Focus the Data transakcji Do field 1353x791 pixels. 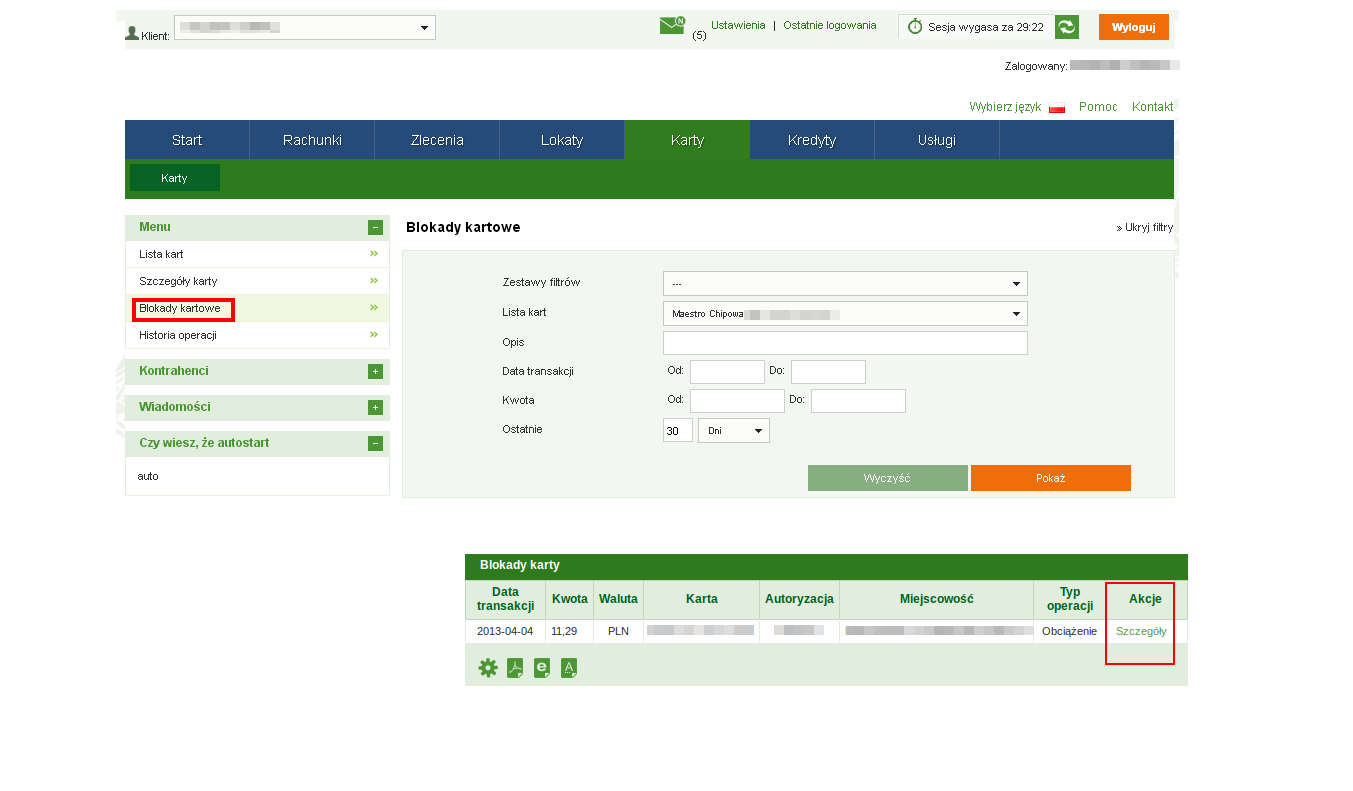point(828,372)
